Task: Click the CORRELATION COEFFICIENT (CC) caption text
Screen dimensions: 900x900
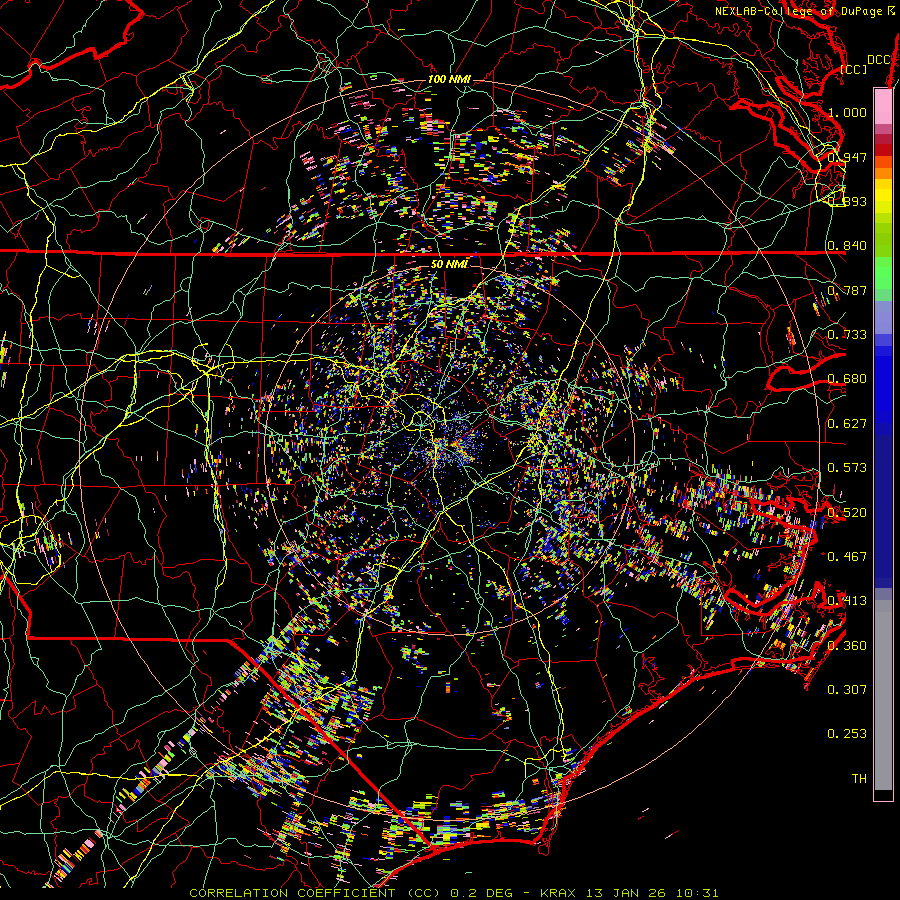Action: 314,893
